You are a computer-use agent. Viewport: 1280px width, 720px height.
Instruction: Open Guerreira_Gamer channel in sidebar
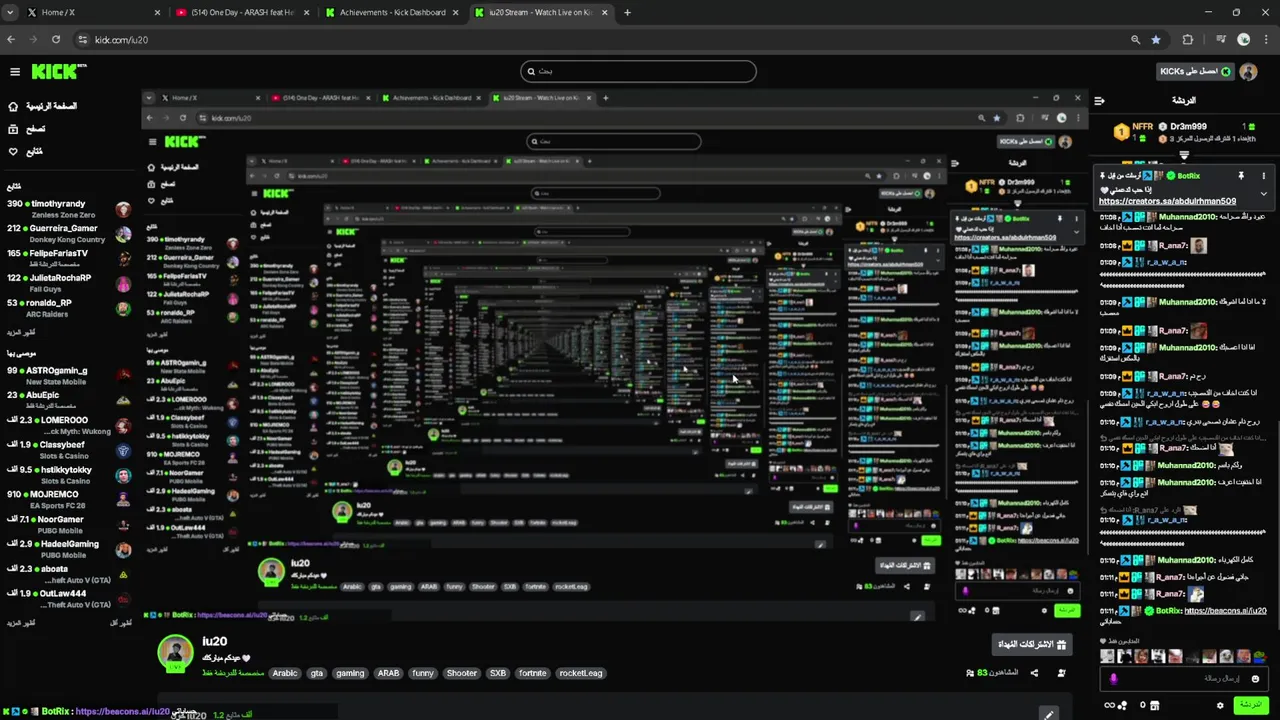tap(68, 234)
